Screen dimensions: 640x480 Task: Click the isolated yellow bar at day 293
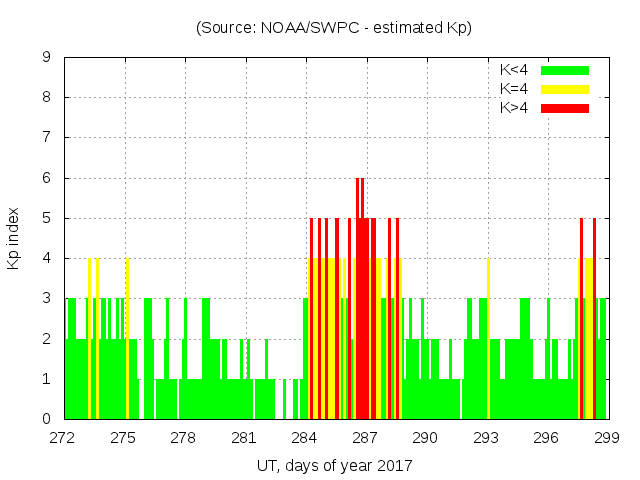[x=488, y=340]
